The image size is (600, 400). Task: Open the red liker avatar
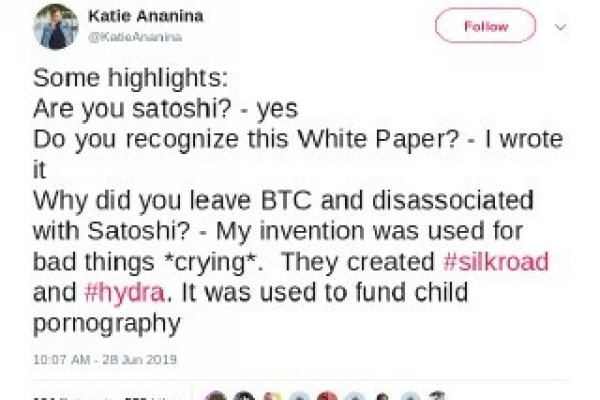325,397
